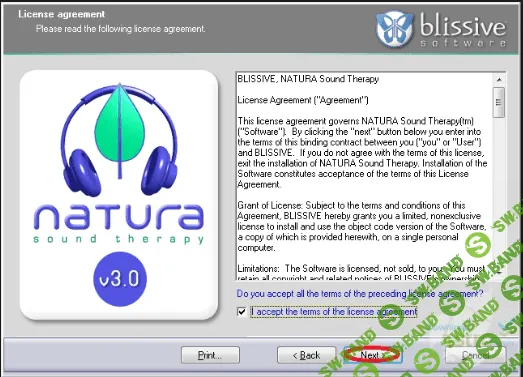Click the 'natura' wordmark text

click(119, 217)
